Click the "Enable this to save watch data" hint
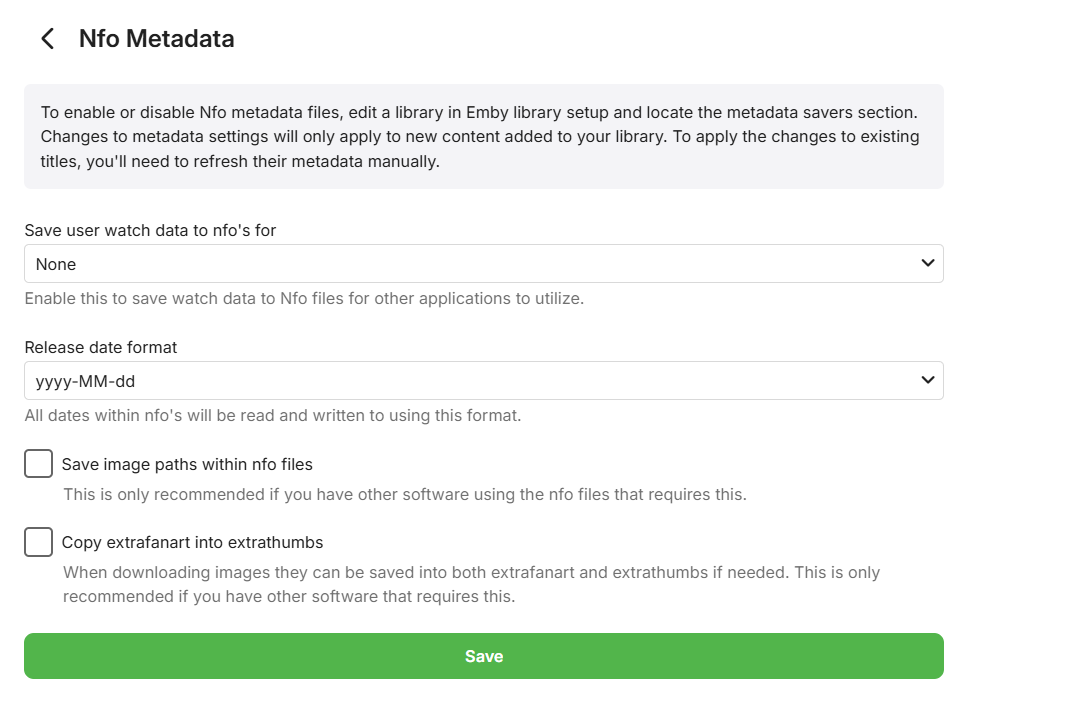This screenshot has height=711, width=1071. [x=304, y=298]
